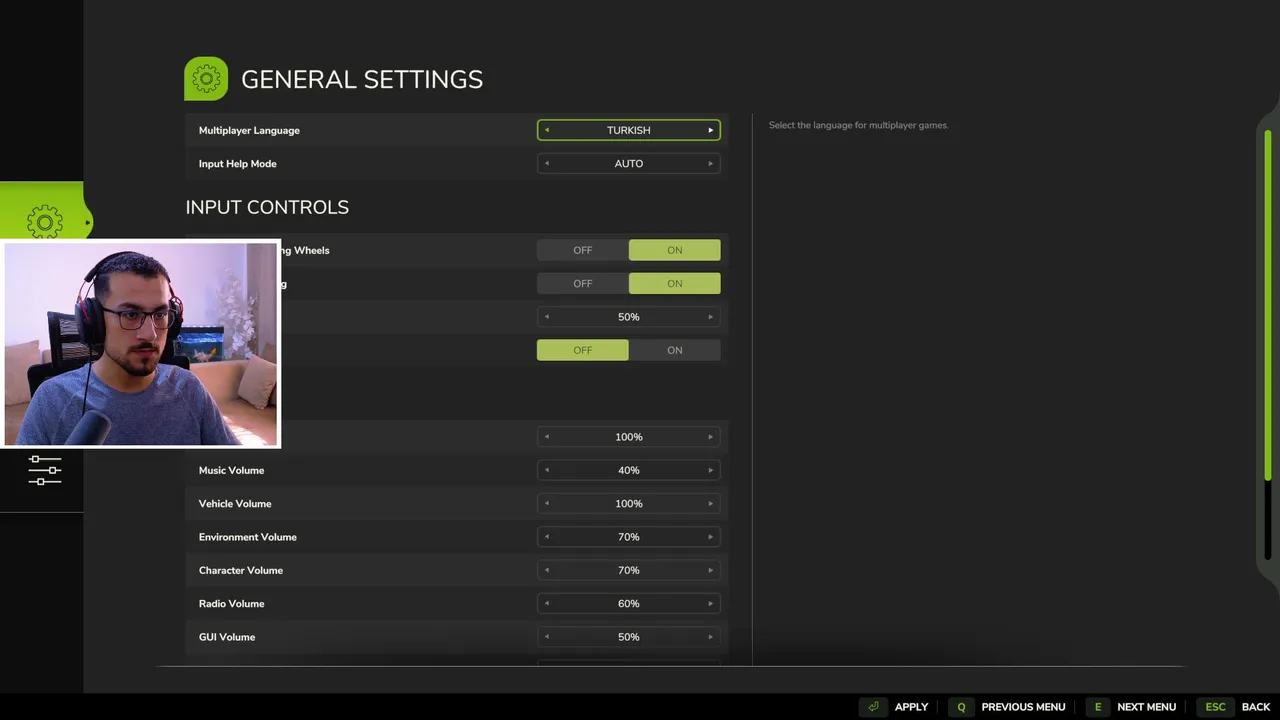Change Input Help Mode with the left arrow
Screen dimensions: 1280x720
click(x=547, y=164)
